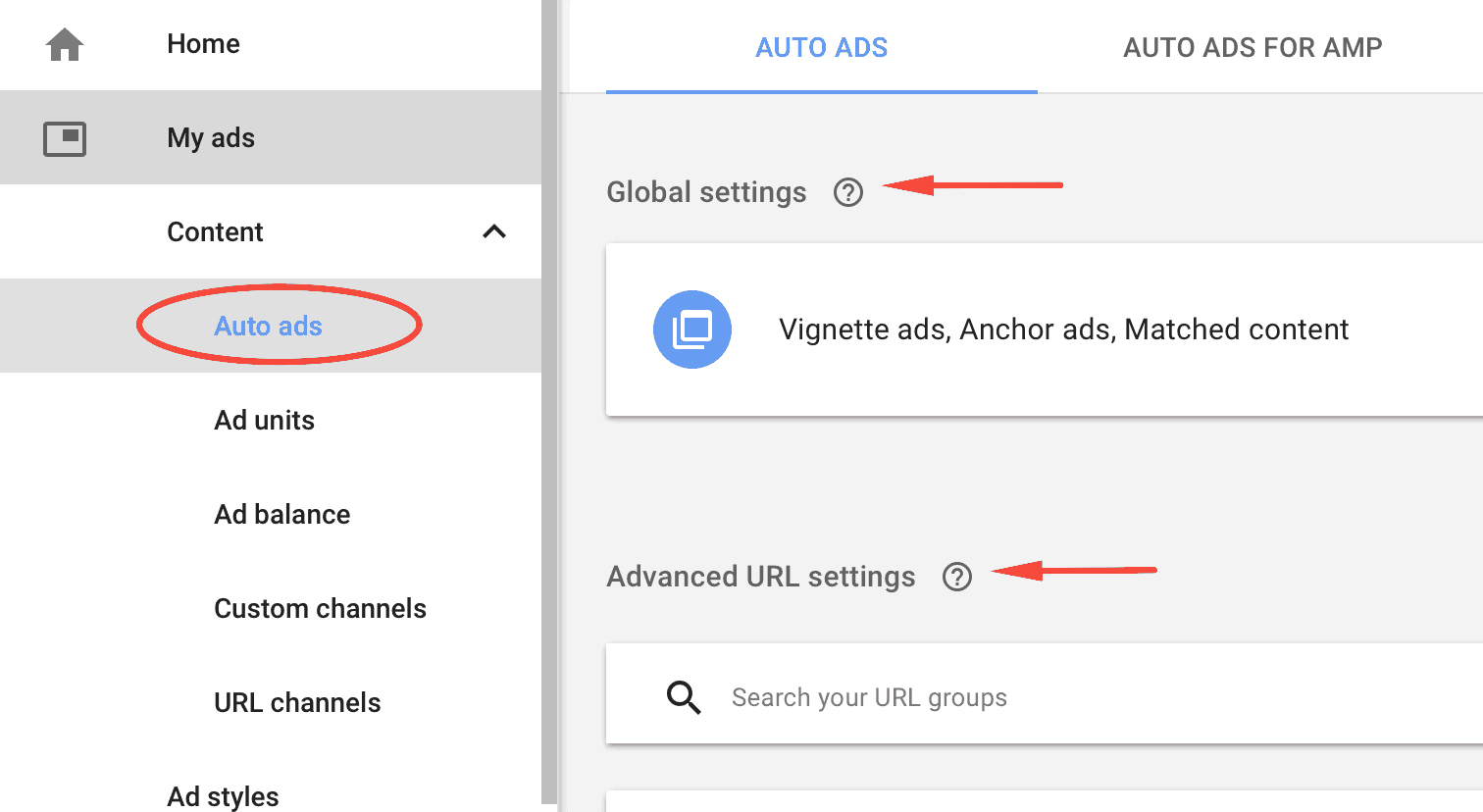
Task: Open Custom channels in sidebar
Action: tap(320, 608)
